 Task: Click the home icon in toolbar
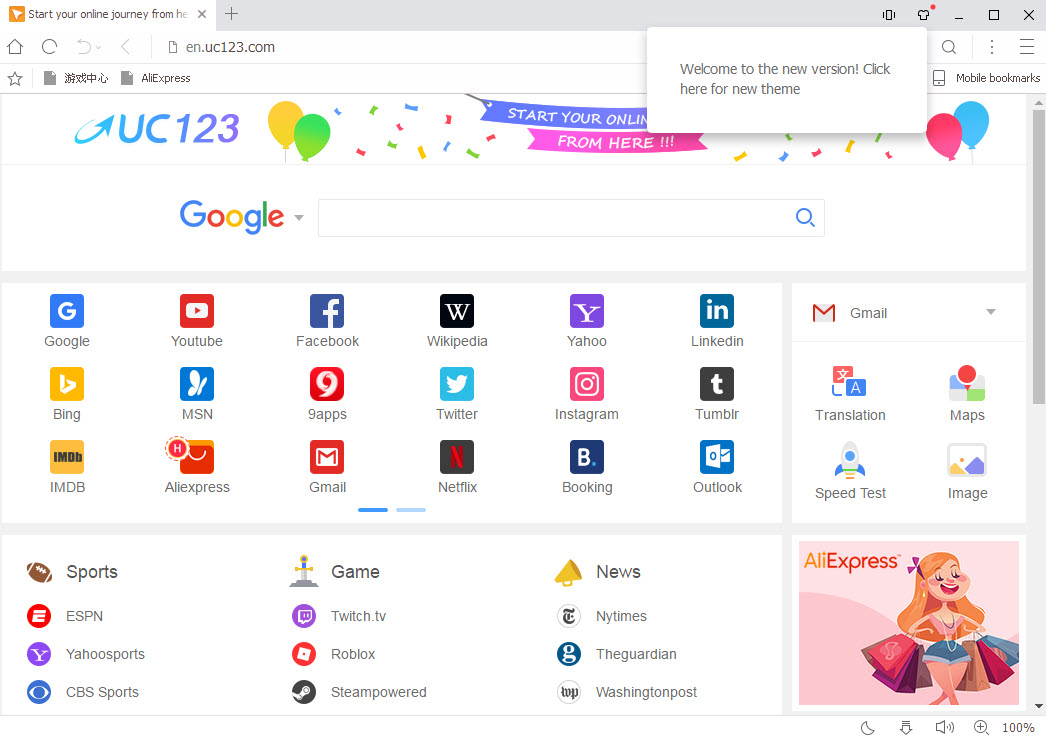coord(15,47)
